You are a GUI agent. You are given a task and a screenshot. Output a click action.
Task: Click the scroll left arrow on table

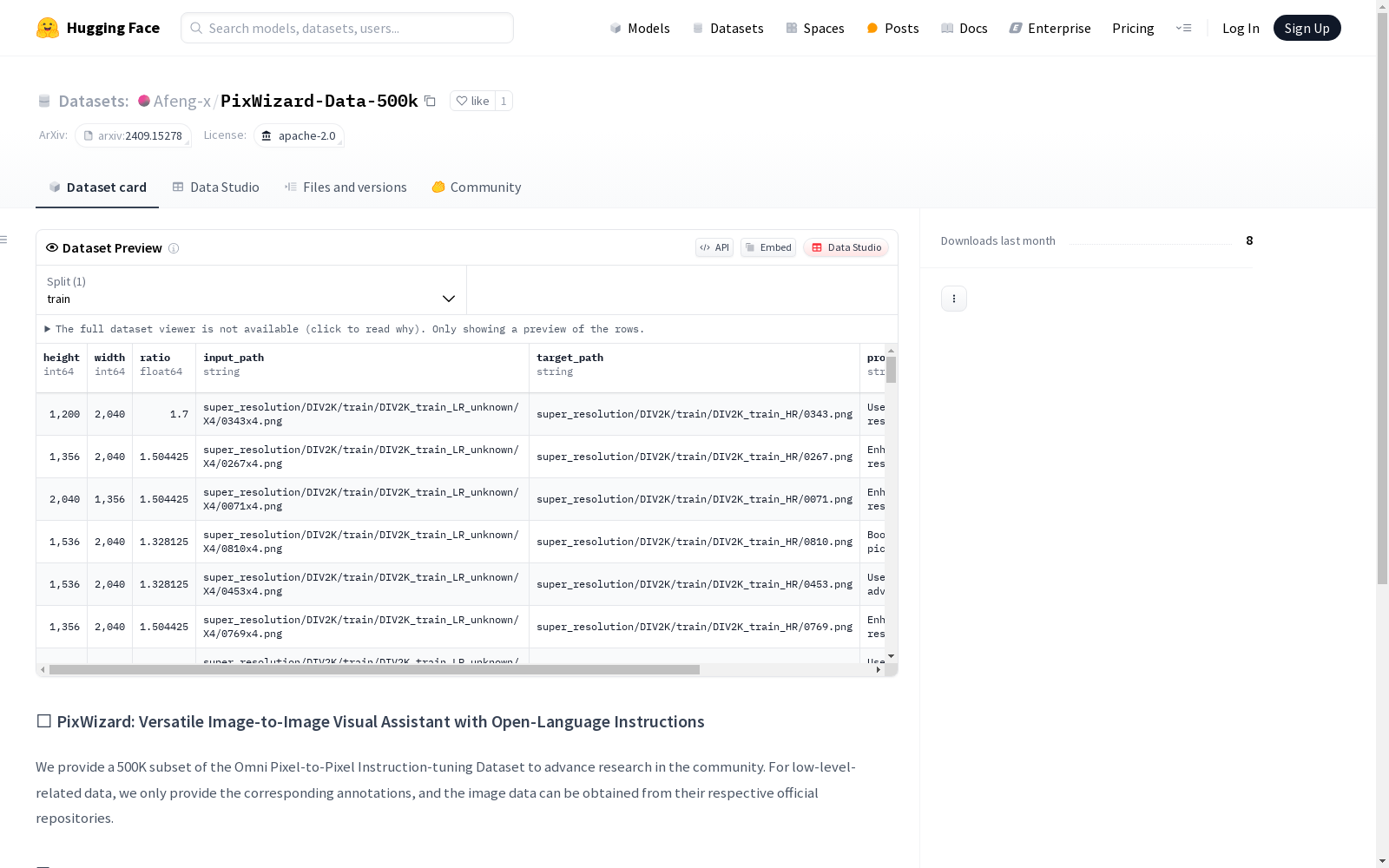43,669
